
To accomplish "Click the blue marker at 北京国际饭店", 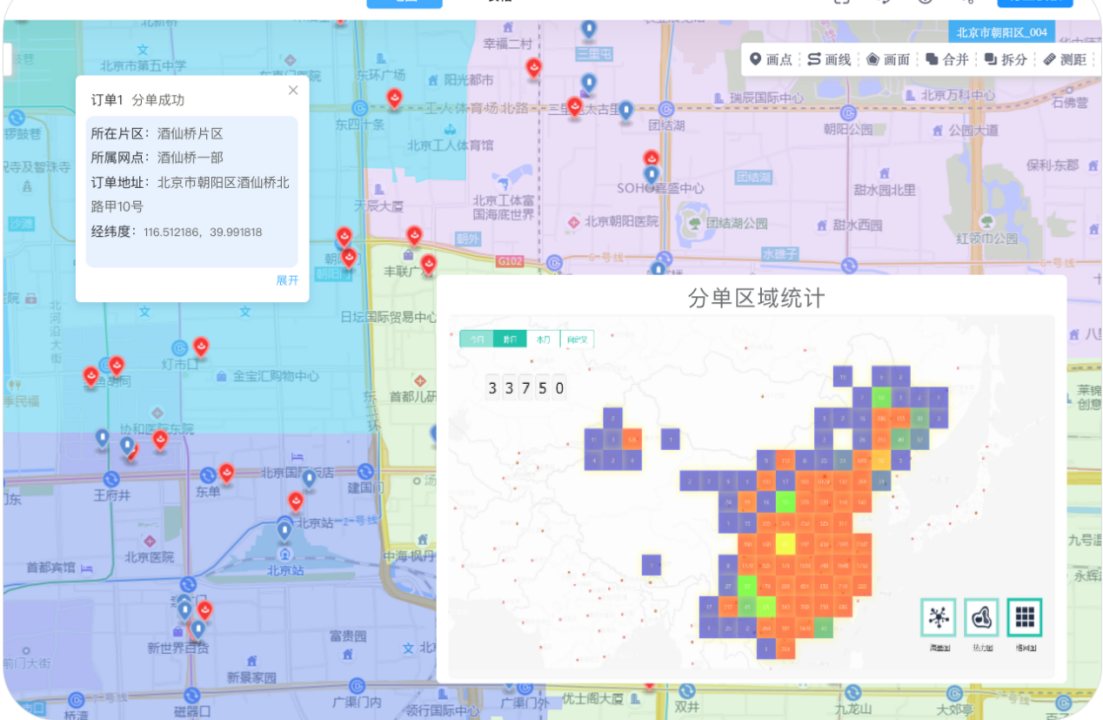I will click(x=309, y=480).
